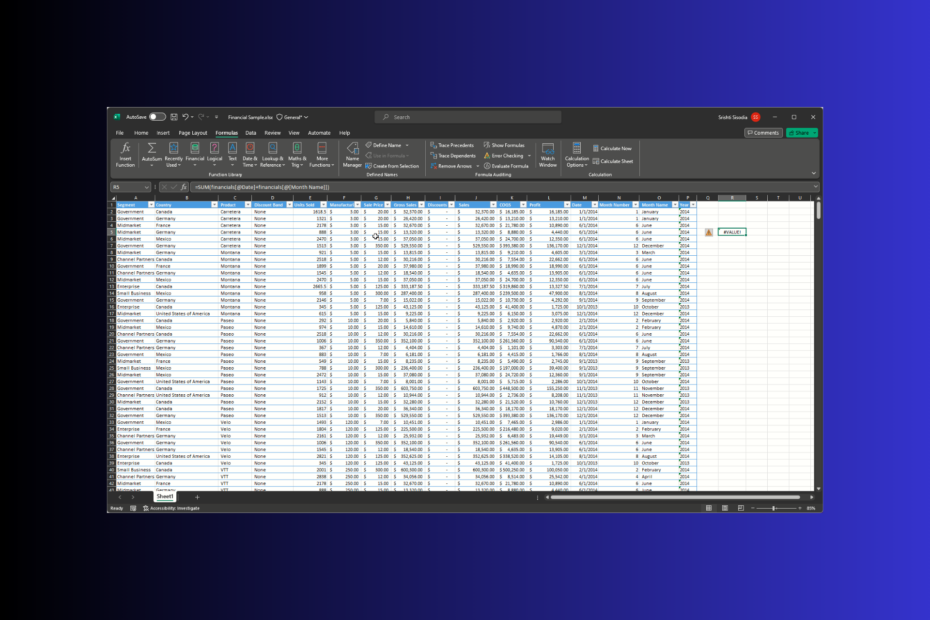
Task: Click the zoom slider in status bar
Action: tap(773, 508)
